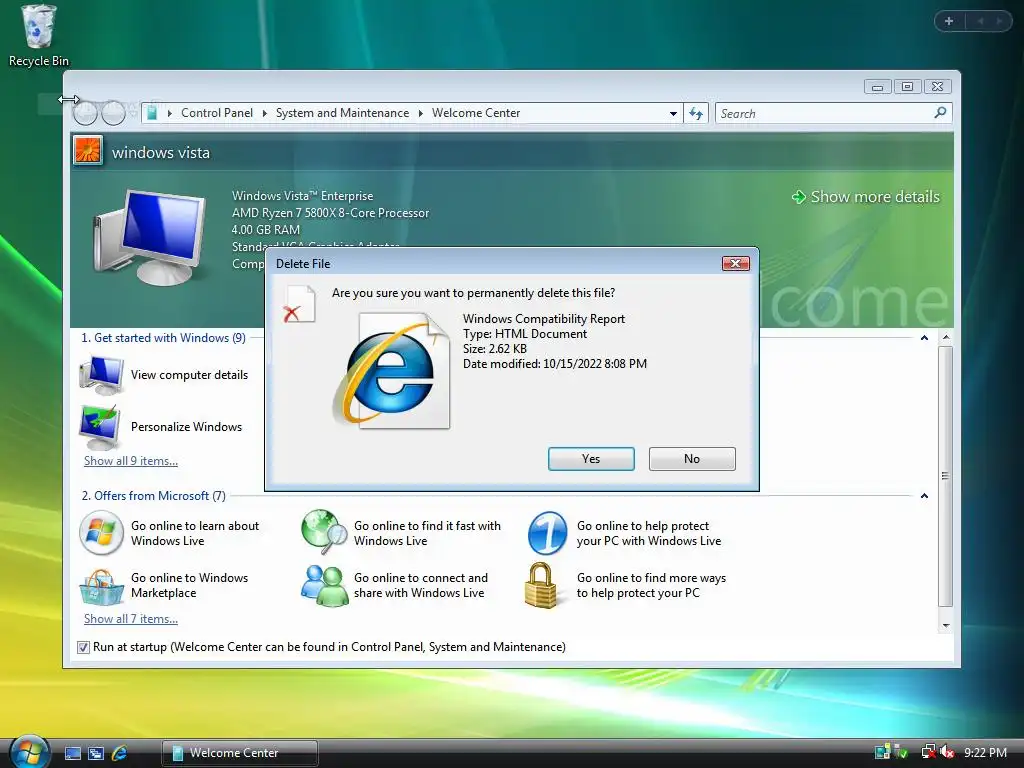1024x768 pixels.
Task: Click the Get started with Windows heading
Action: pos(163,338)
